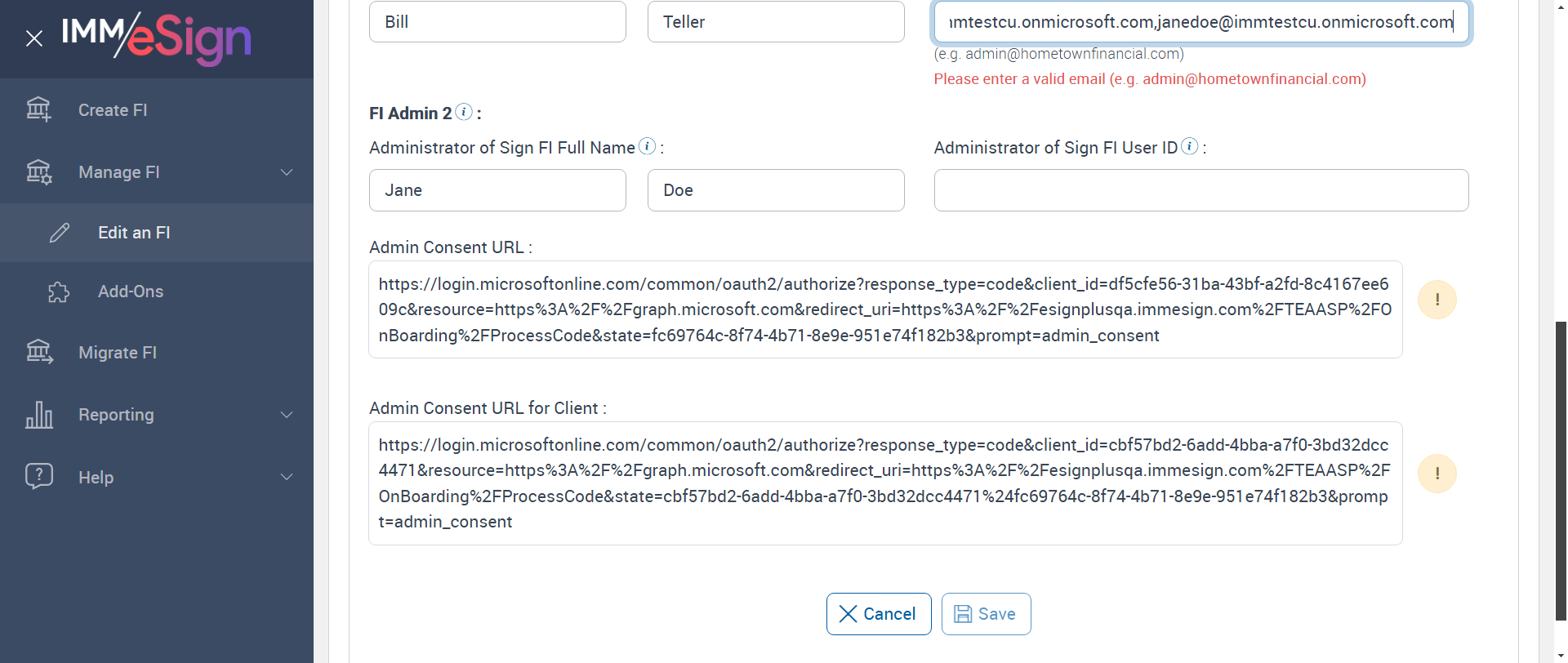Viewport: 1568px width, 663px height.
Task: Click the last name field containing Teller
Action: pyautogui.click(x=775, y=22)
